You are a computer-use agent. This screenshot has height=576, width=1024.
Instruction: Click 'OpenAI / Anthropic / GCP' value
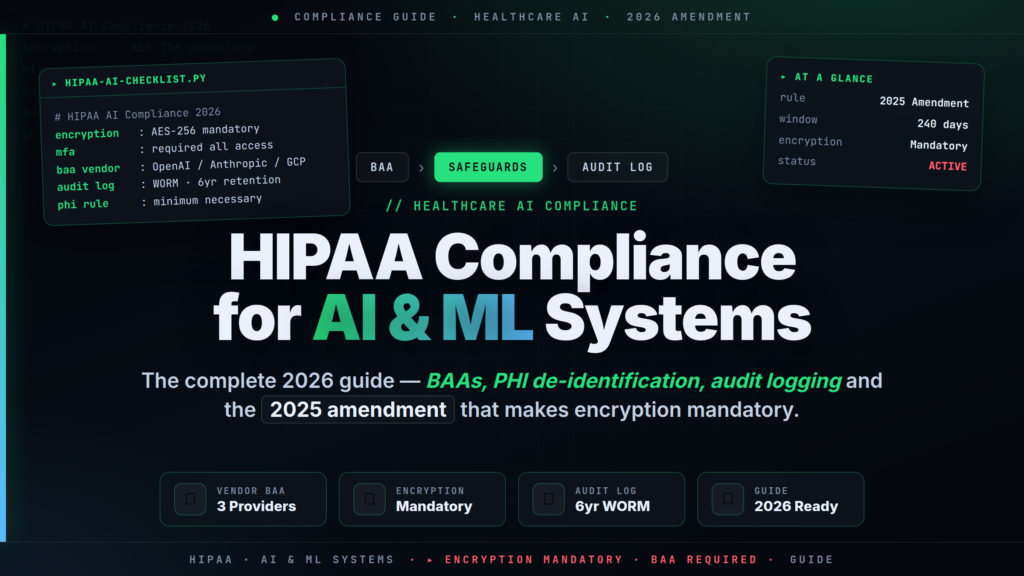click(229, 164)
